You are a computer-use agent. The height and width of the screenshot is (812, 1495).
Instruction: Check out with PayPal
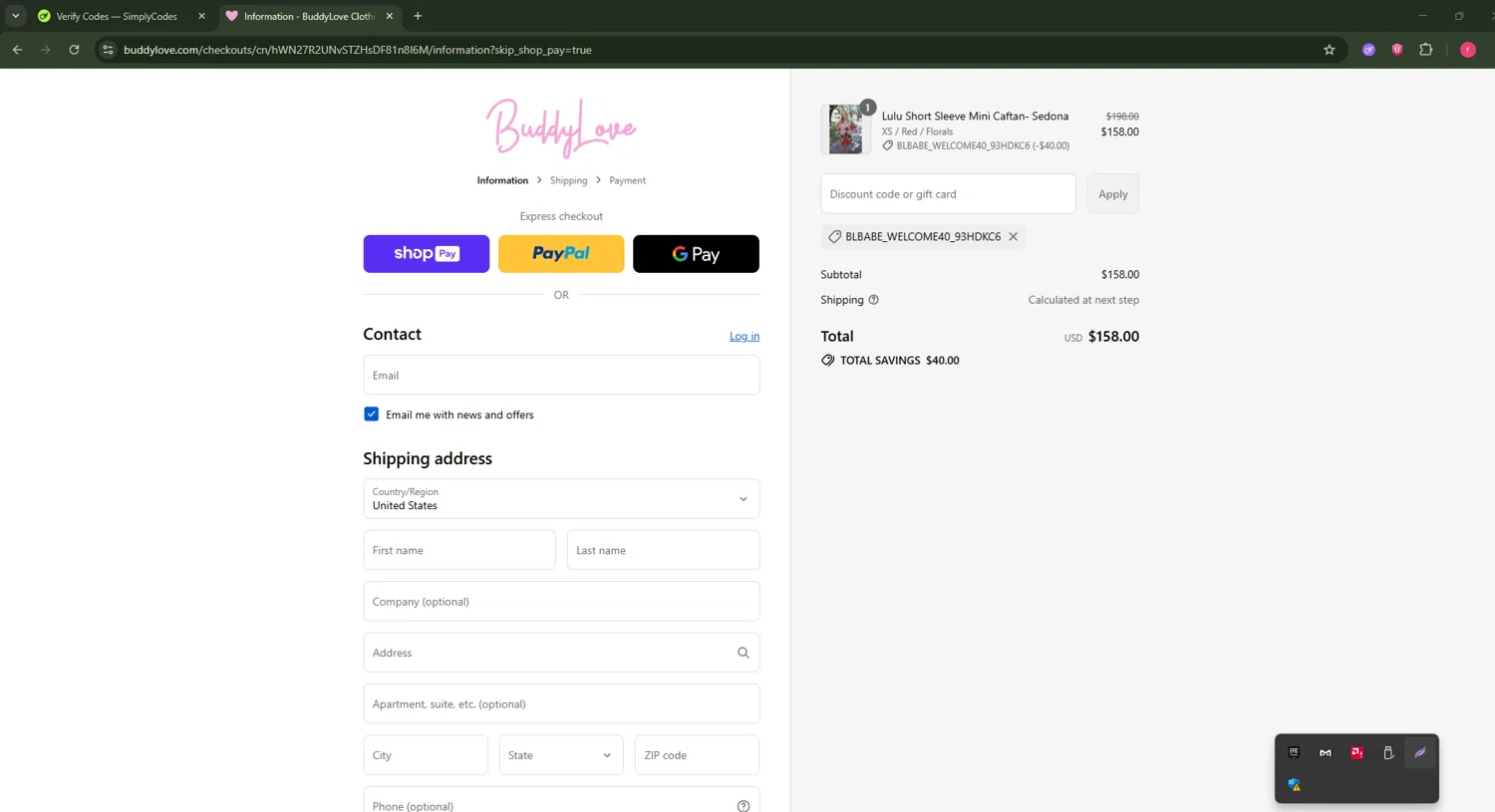click(x=561, y=254)
